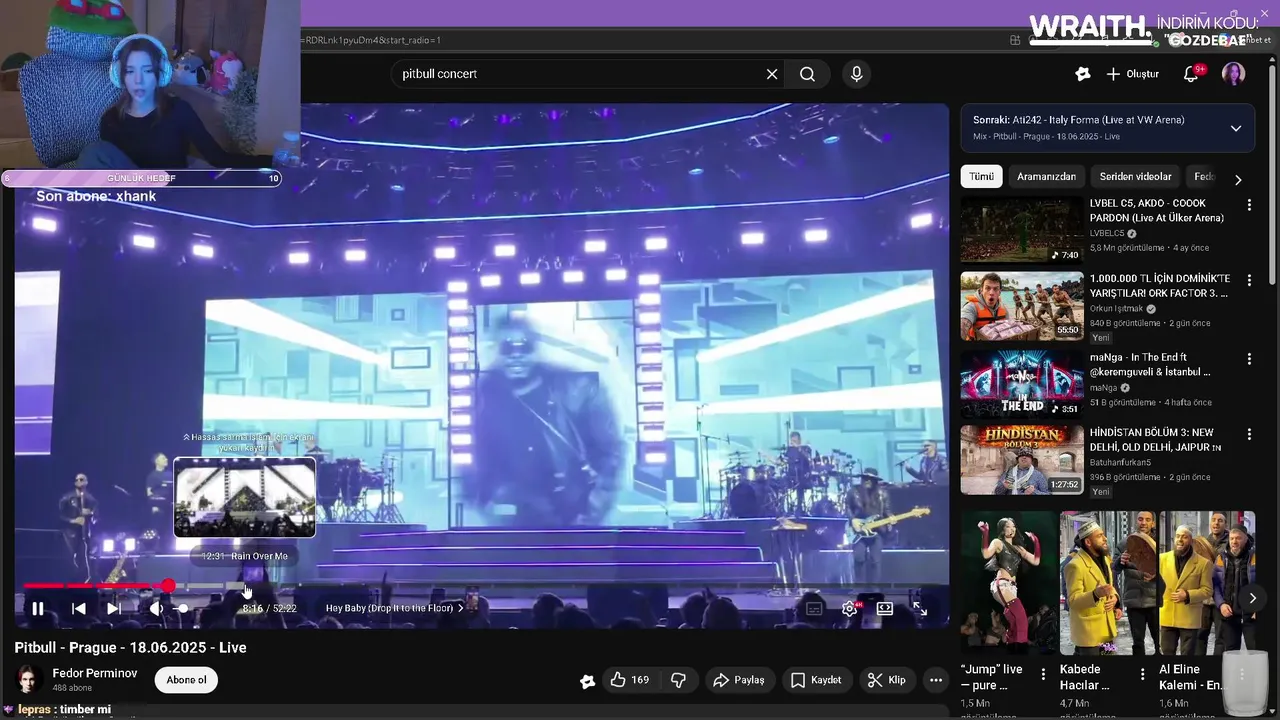1280x720 pixels.
Task: Click the title 'maNga - In The End ft @keremguveli'
Action: pyautogui.click(x=1150, y=365)
